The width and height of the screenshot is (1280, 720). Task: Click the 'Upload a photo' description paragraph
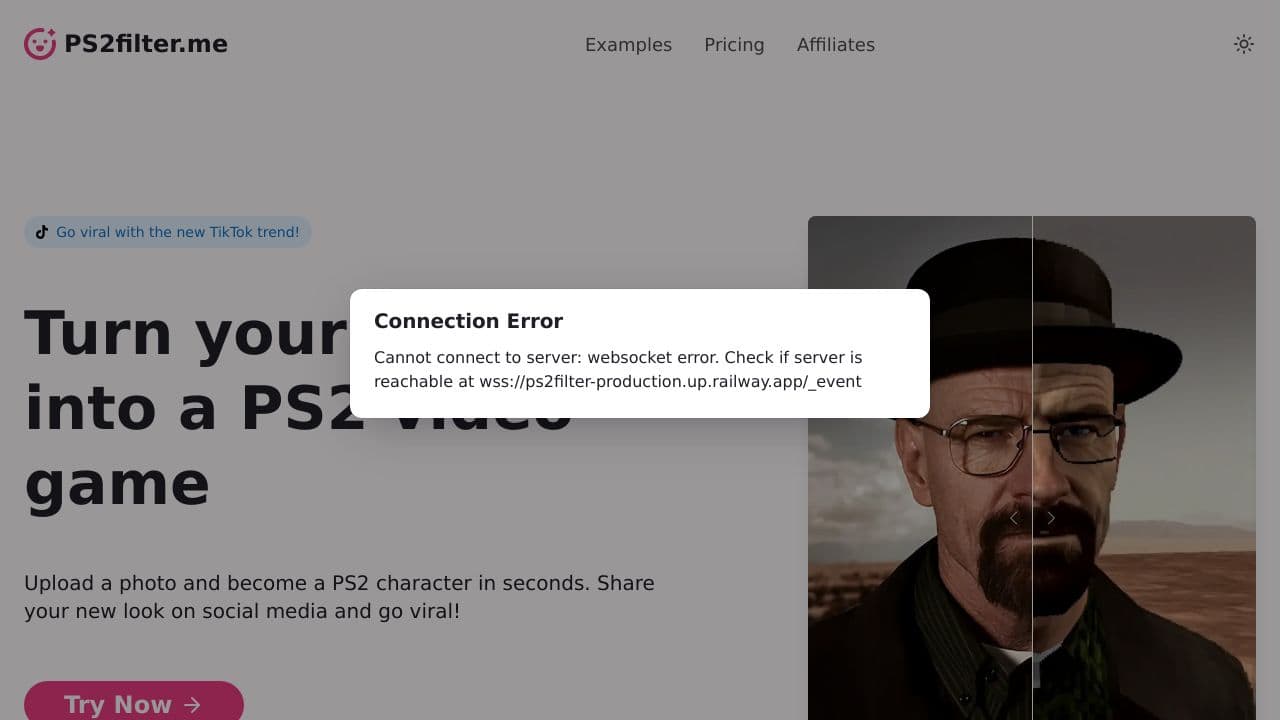[339, 597]
